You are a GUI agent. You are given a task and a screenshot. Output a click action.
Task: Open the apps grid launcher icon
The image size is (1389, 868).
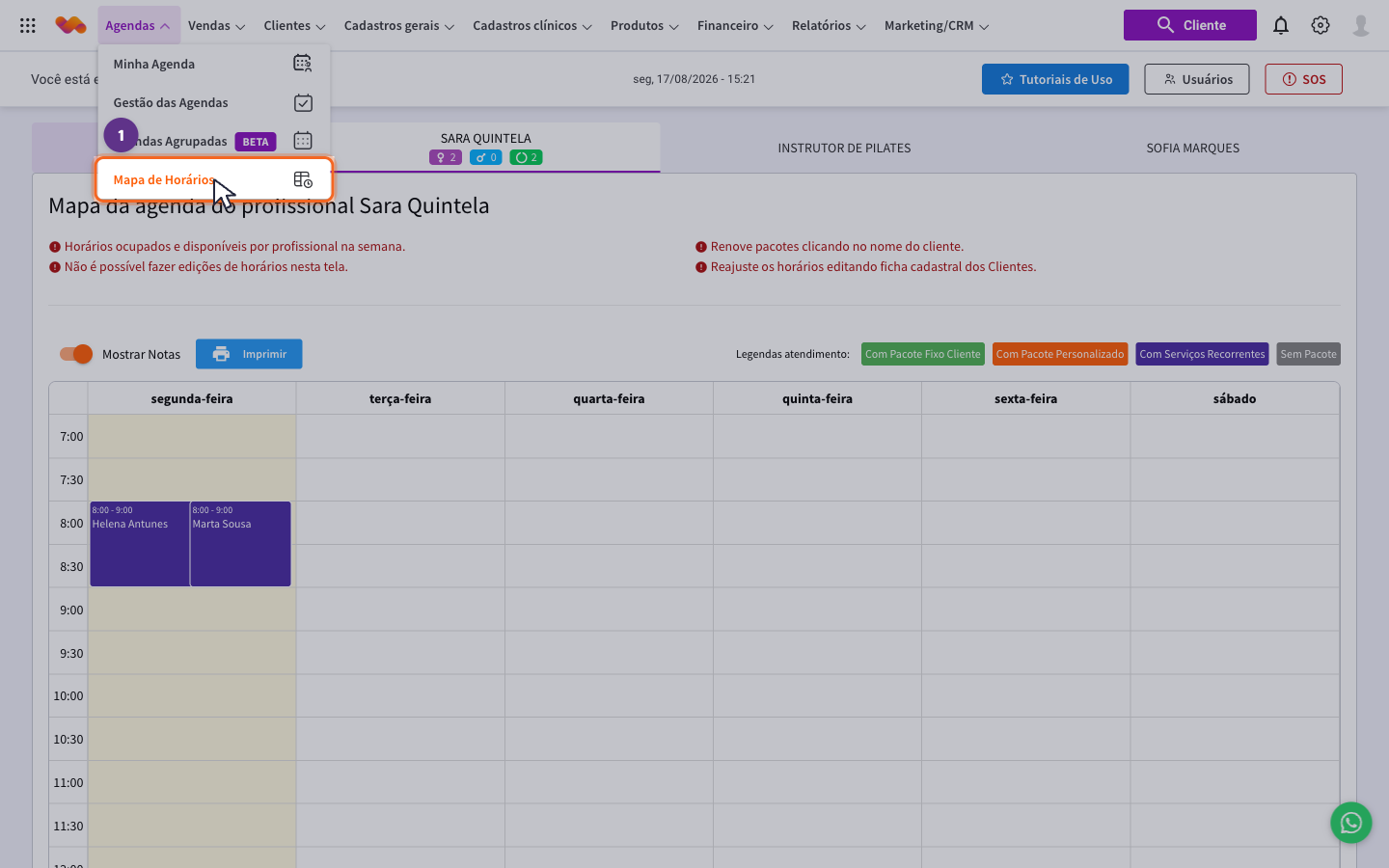pos(28,26)
